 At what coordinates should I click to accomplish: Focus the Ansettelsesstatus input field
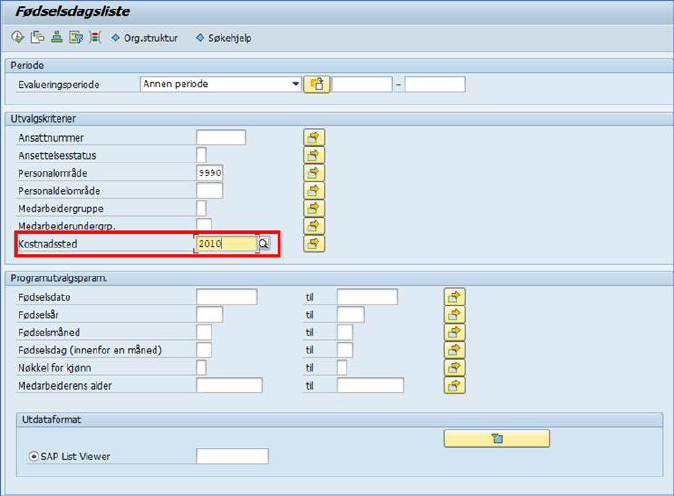coord(201,155)
